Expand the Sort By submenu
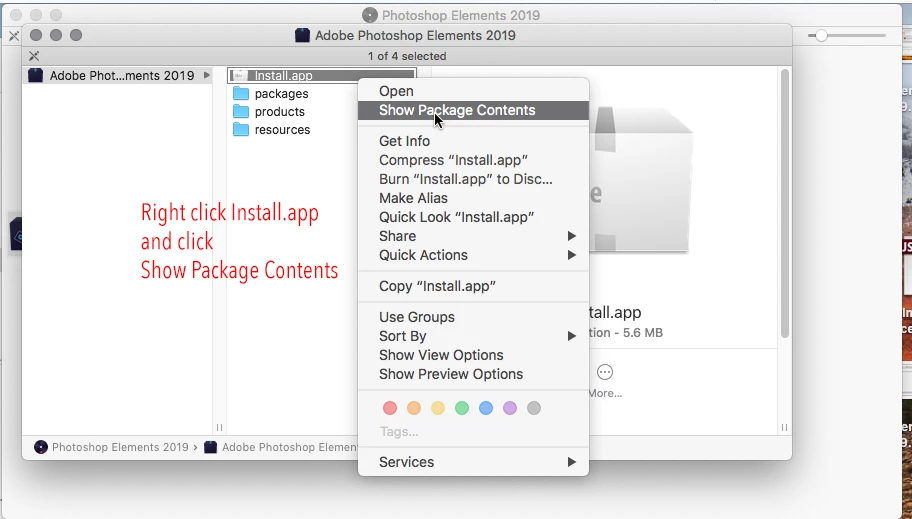The image size is (912, 519). [x=473, y=336]
